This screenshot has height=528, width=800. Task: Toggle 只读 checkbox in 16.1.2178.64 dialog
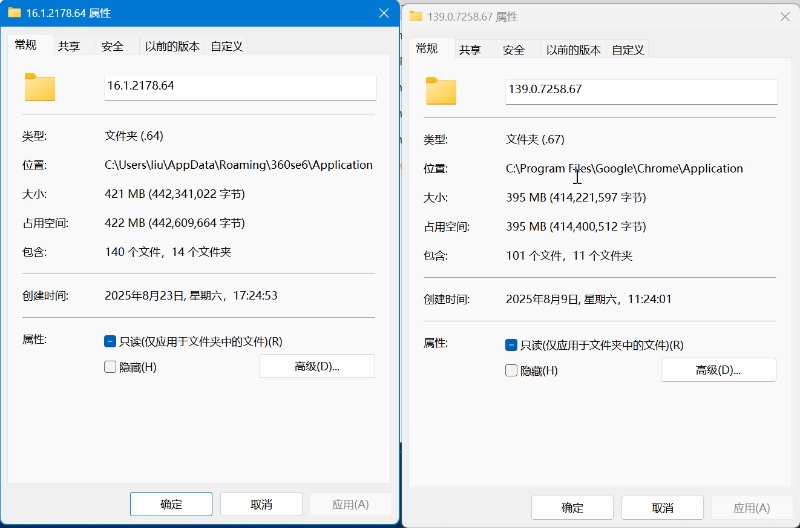pyautogui.click(x=111, y=341)
